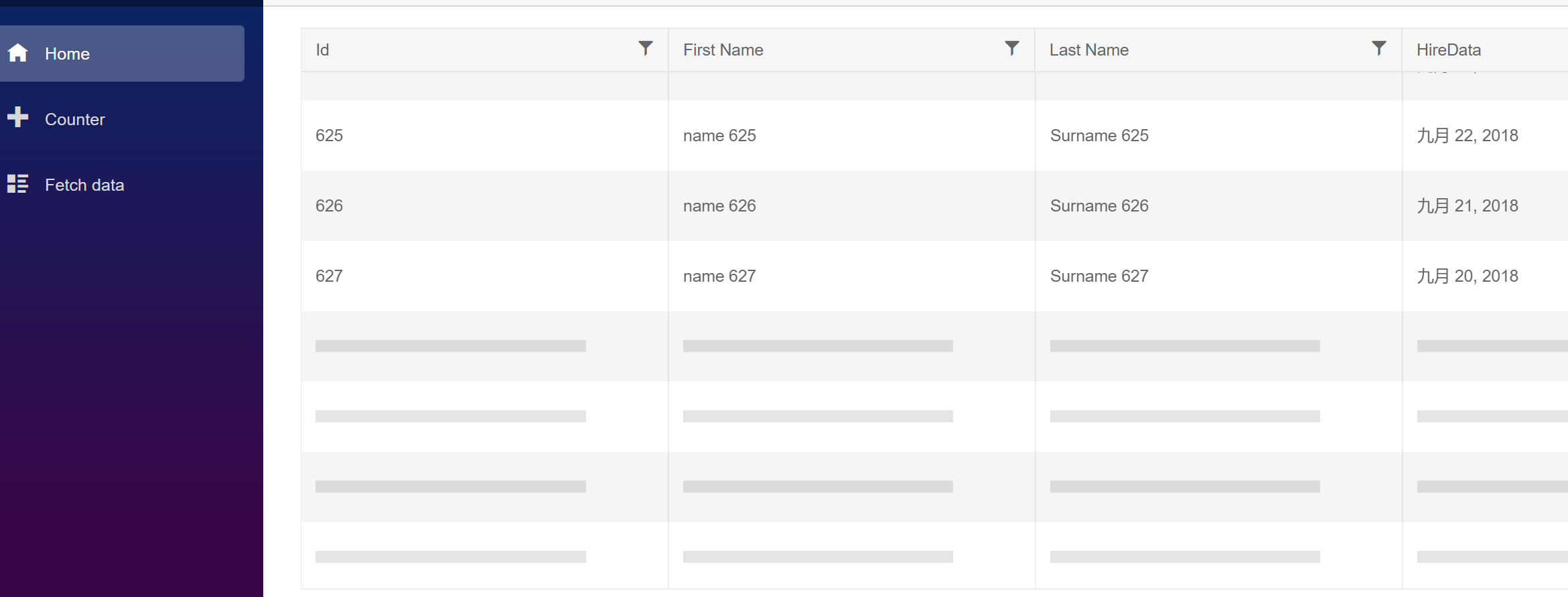
Task: Open the Counter page
Action: tap(74, 119)
